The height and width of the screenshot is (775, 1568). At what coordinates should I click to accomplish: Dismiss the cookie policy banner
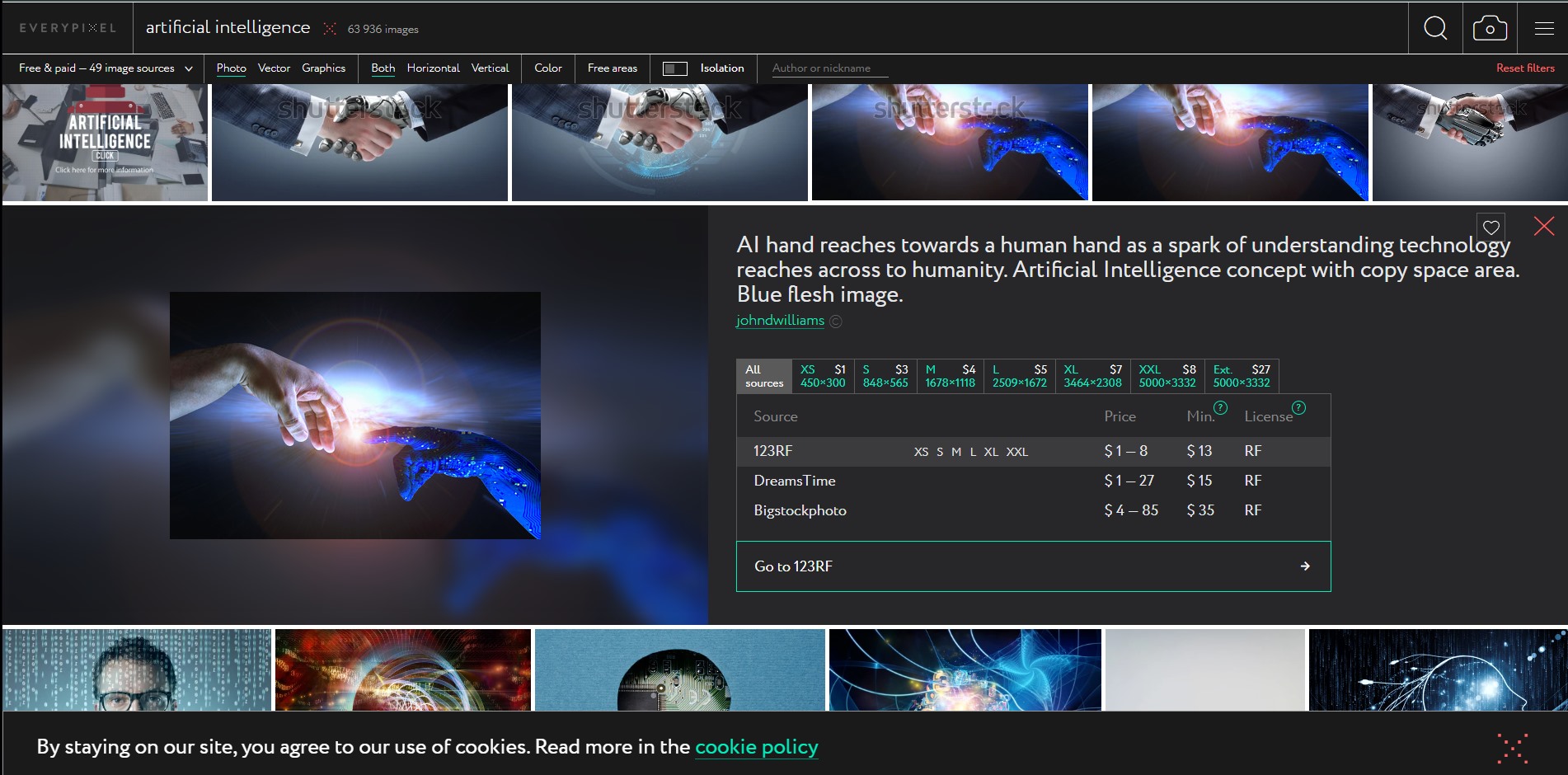pos(1513,748)
